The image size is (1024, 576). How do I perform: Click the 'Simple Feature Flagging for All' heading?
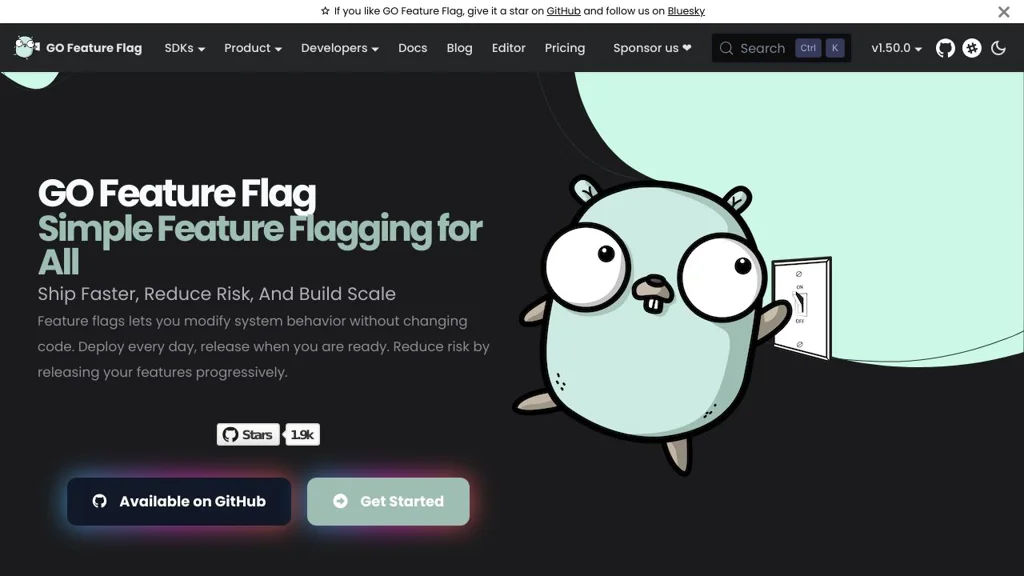[x=260, y=246]
